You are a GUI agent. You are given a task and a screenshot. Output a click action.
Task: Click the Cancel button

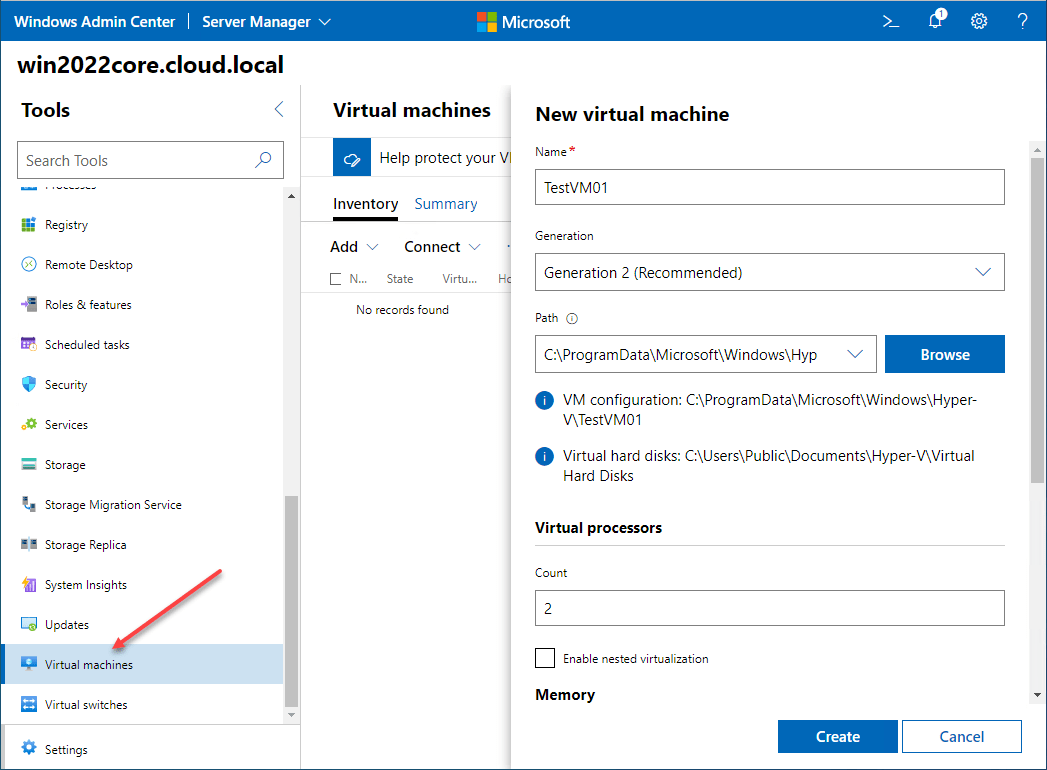click(x=962, y=736)
